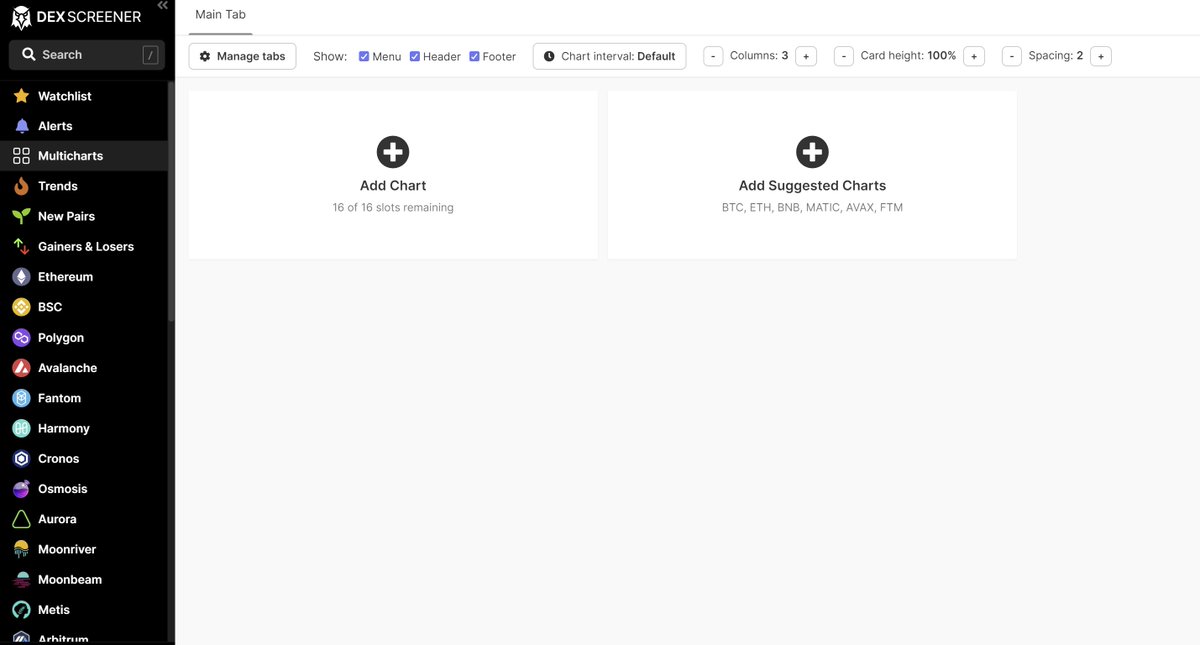Open the Moonbeam chain link
The width and height of the screenshot is (1200, 645).
[84, 579]
